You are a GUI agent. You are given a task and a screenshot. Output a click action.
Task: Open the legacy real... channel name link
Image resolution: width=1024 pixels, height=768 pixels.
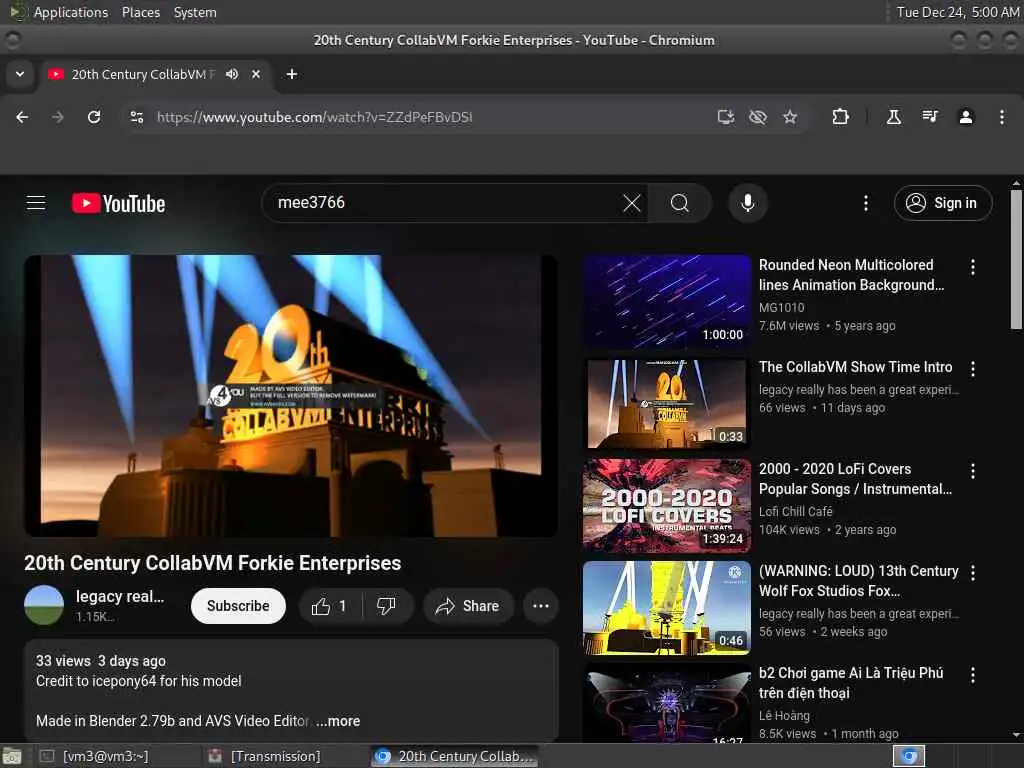[x=120, y=596]
